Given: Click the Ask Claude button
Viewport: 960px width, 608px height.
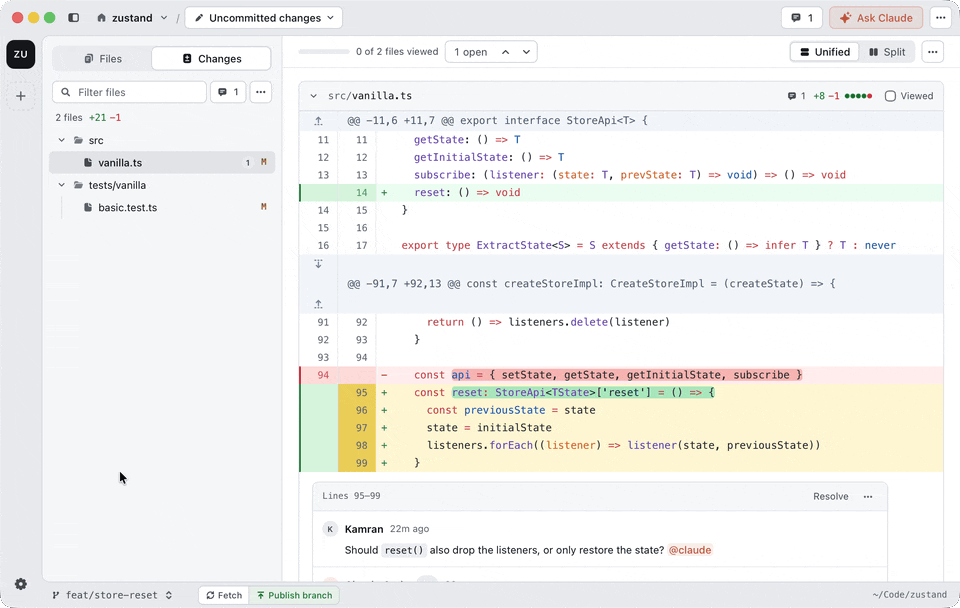Looking at the screenshot, I should pyautogui.click(x=876, y=18).
